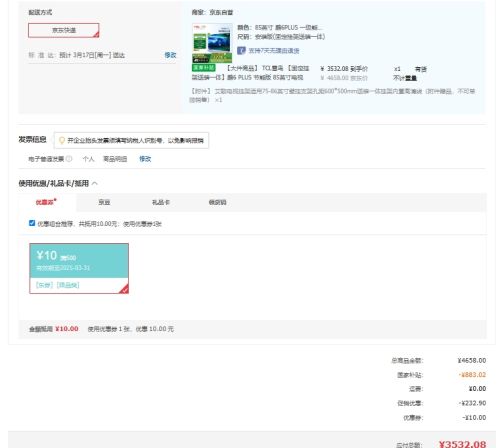Viewport: 500px width, 448px height.
Task: Open the 支持7天无理由退货 return policy link
Action: (x=274, y=51)
